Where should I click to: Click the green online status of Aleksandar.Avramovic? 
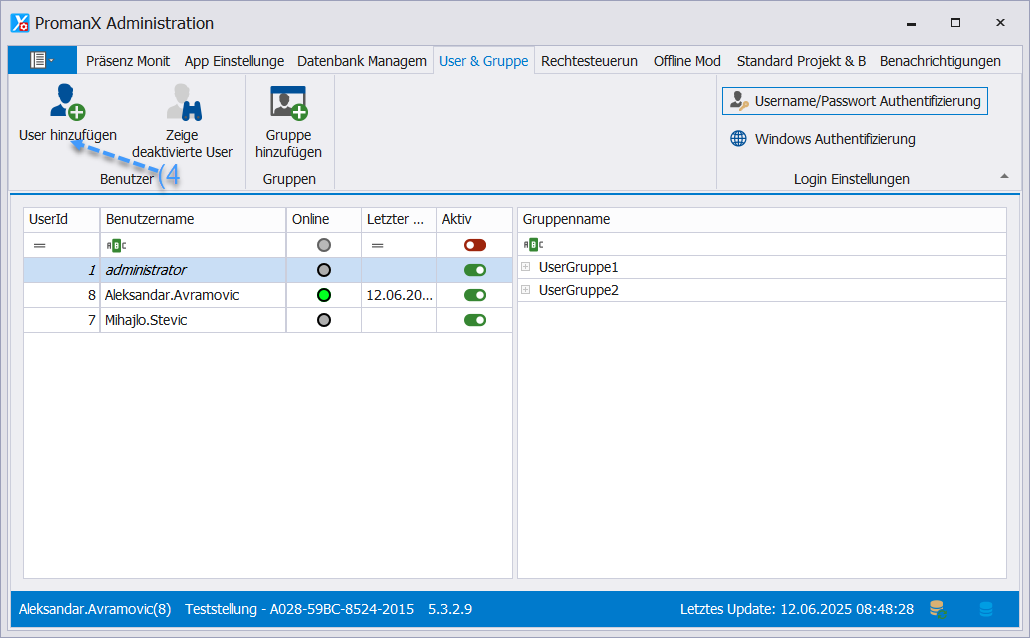coord(324,295)
